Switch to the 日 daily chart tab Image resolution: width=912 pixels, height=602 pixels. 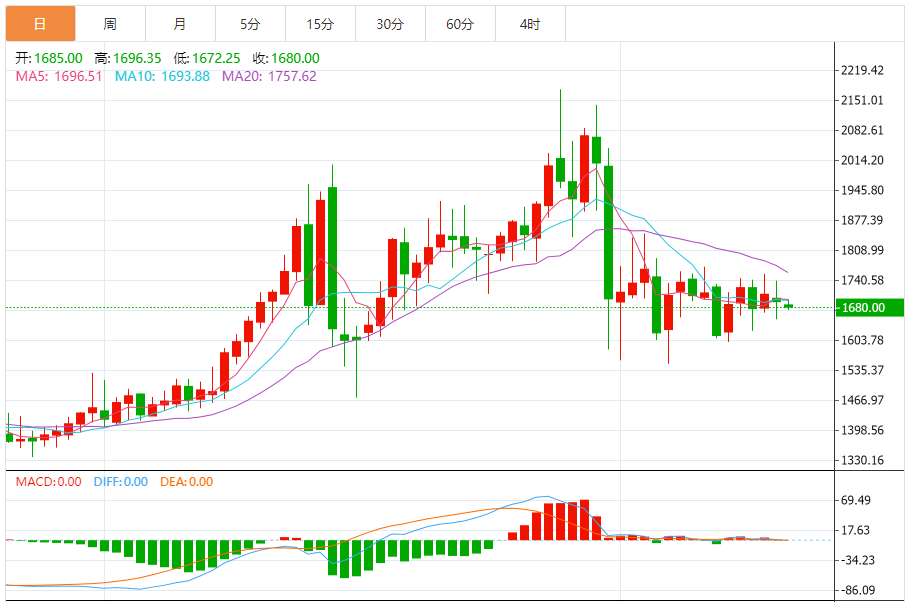click(40, 24)
